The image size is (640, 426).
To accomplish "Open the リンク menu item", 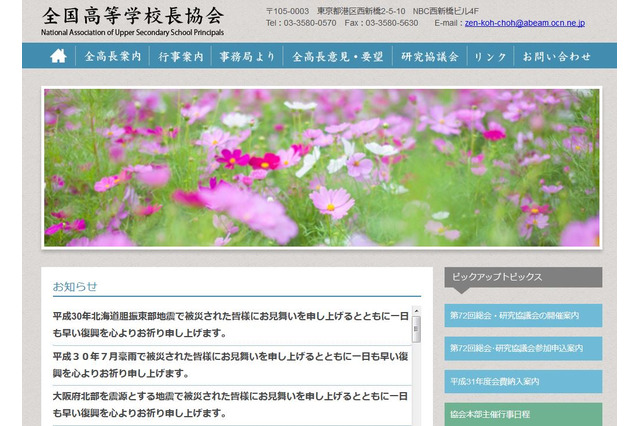I will (x=490, y=56).
